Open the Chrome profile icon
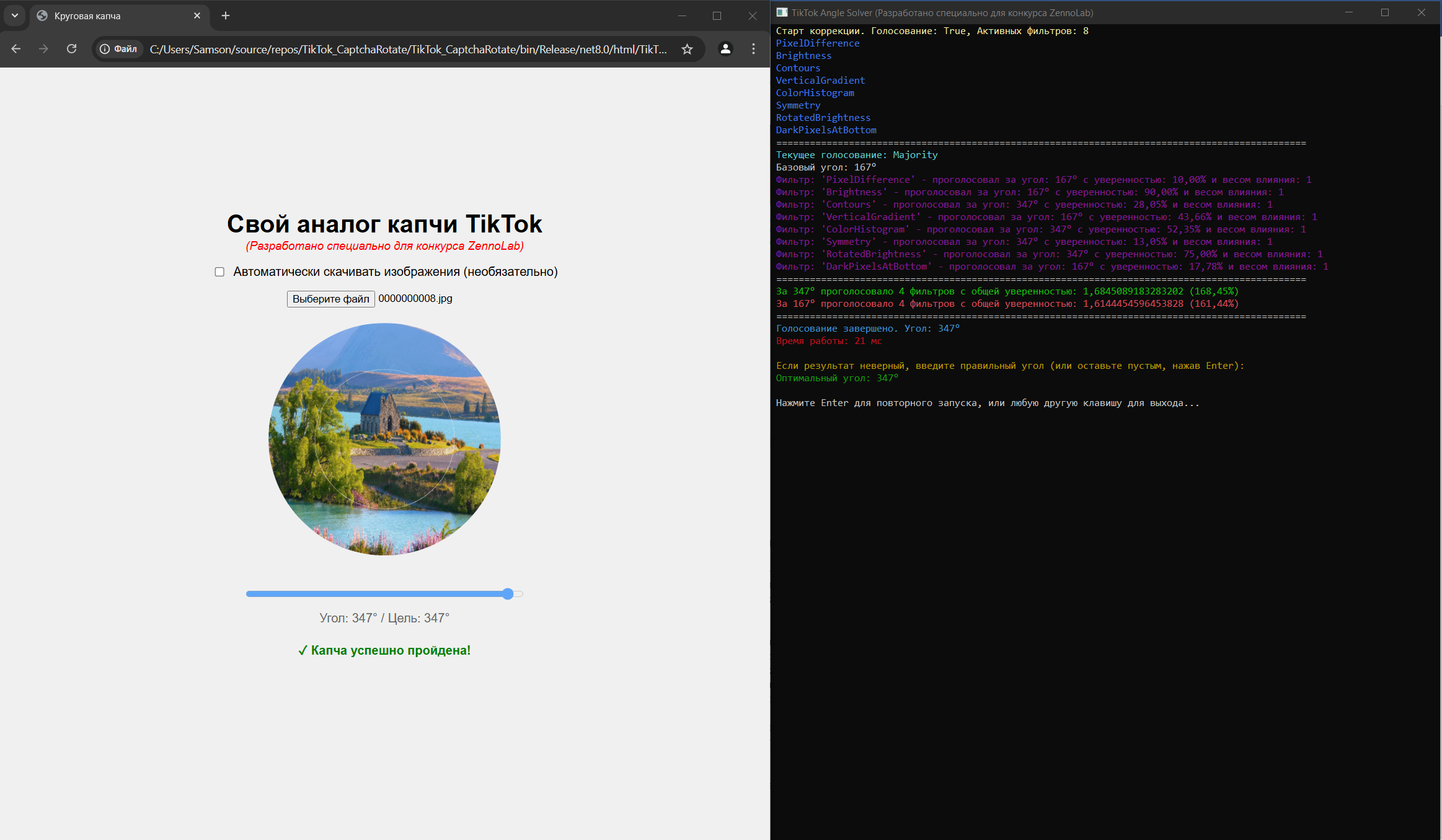The image size is (1442, 840). (x=725, y=49)
